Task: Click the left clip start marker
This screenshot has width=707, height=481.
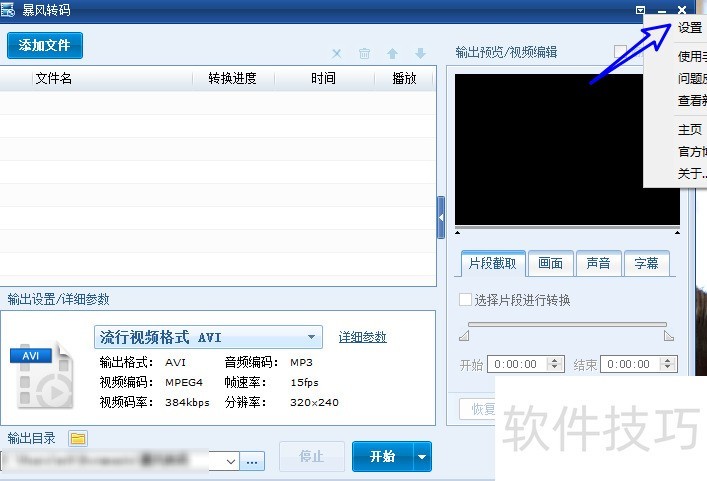Action: 464,336
